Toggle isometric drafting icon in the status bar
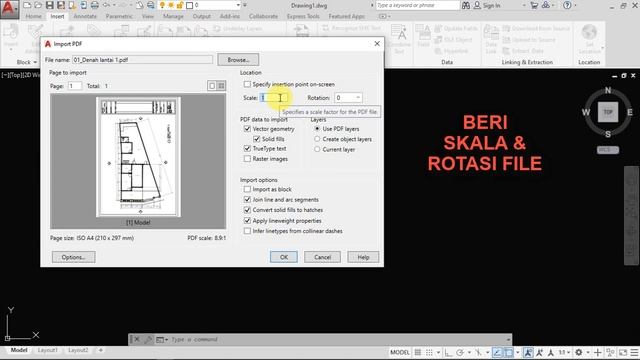640x360 pixels. [478, 352]
